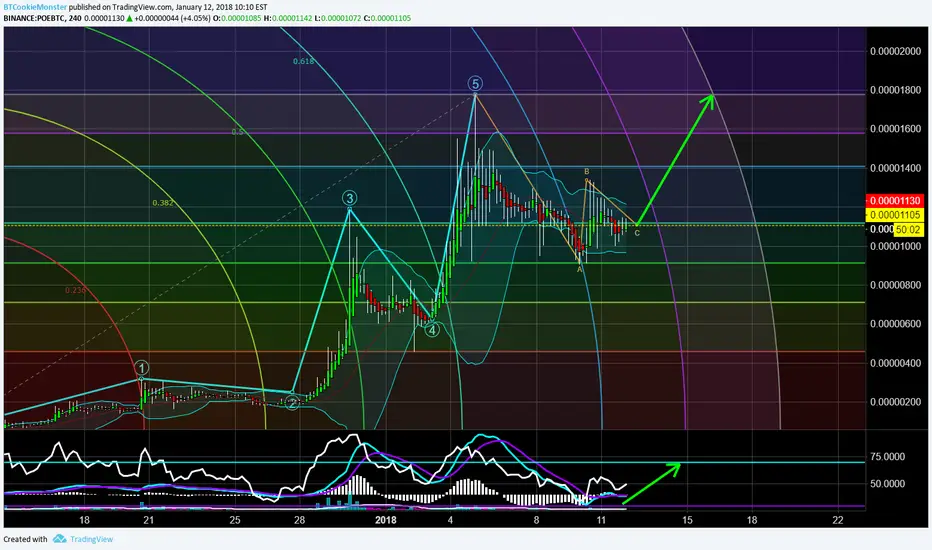Click 0.00000600 price axis label

(x=895, y=324)
